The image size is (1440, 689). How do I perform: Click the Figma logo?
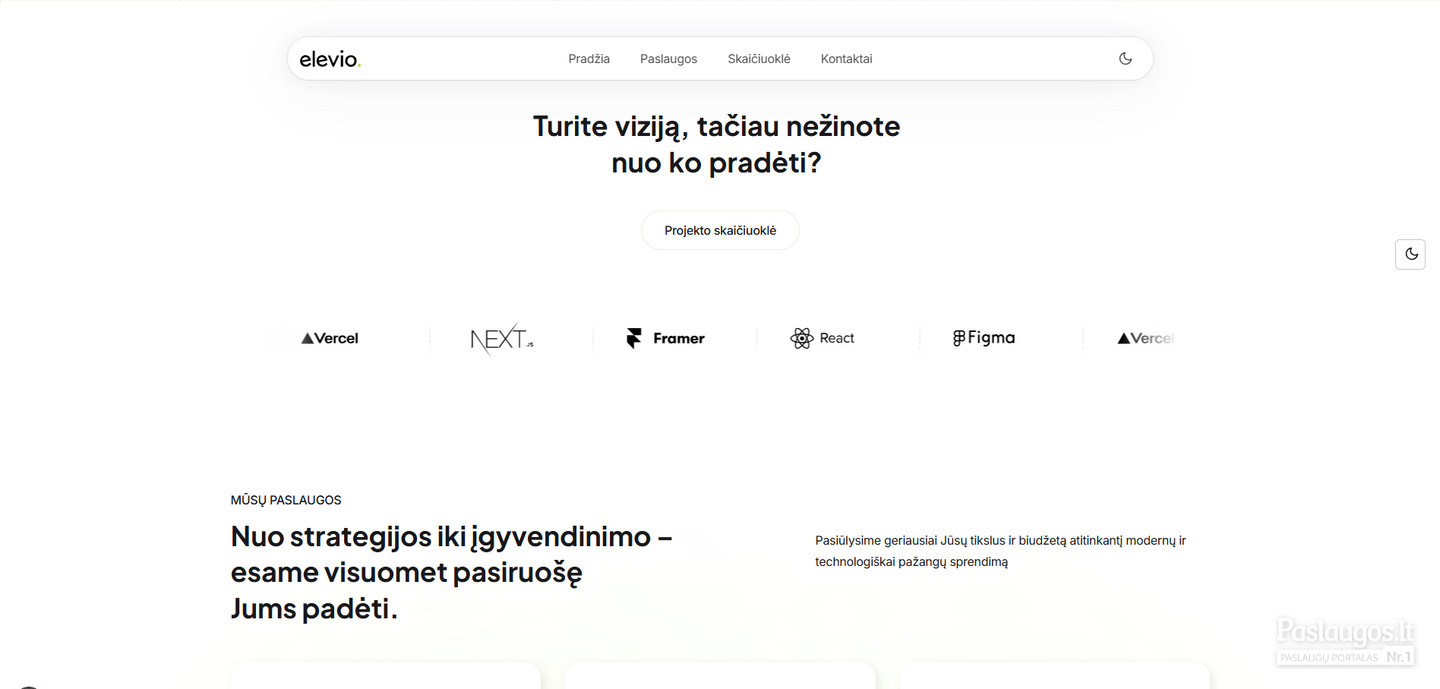coord(984,338)
